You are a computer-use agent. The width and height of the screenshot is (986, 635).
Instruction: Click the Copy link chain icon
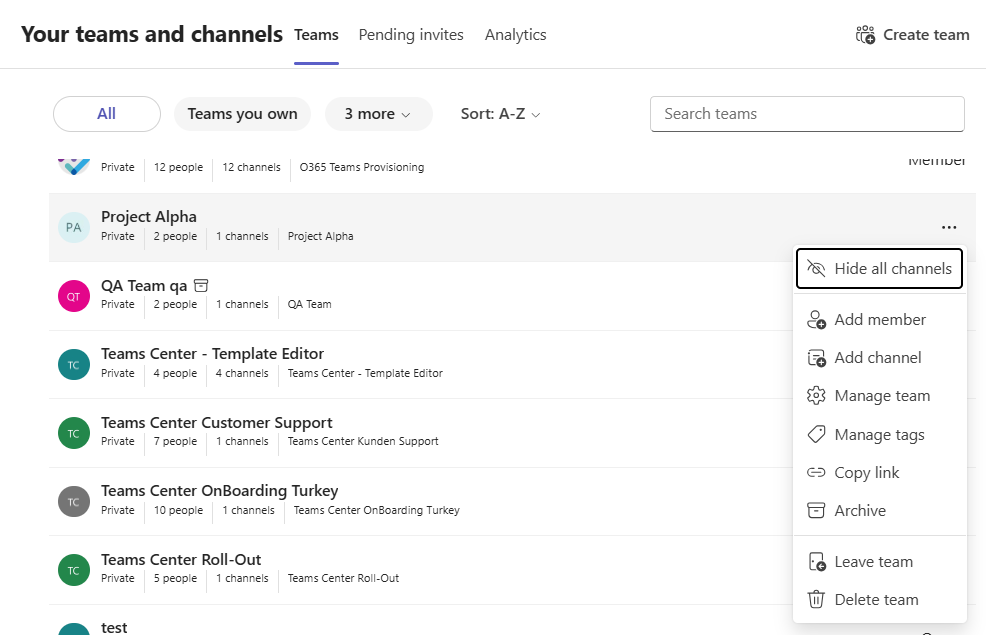tap(816, 473)
